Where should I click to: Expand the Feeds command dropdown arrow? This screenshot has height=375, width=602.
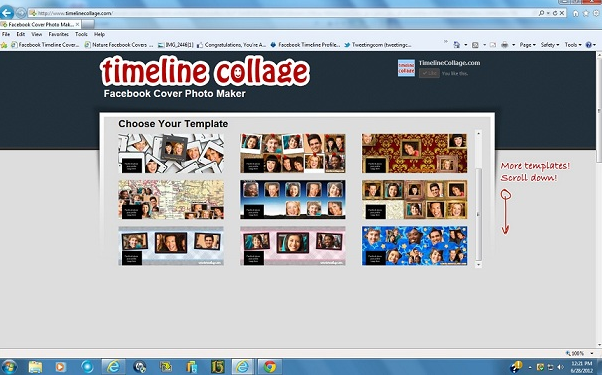coord(484,45)
